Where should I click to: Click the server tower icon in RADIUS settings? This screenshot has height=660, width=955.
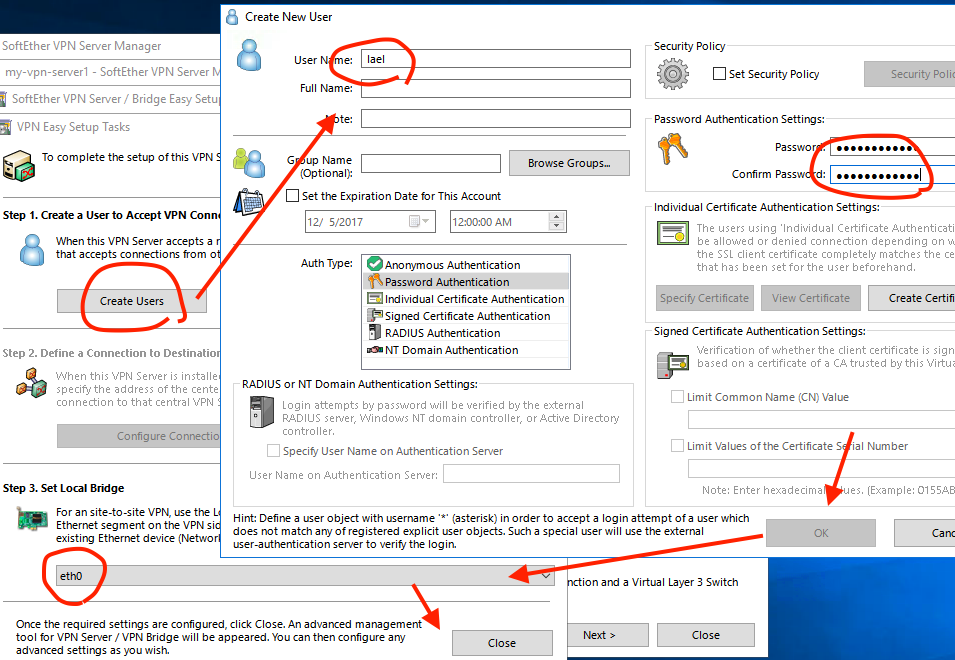[x=262, y=412]
